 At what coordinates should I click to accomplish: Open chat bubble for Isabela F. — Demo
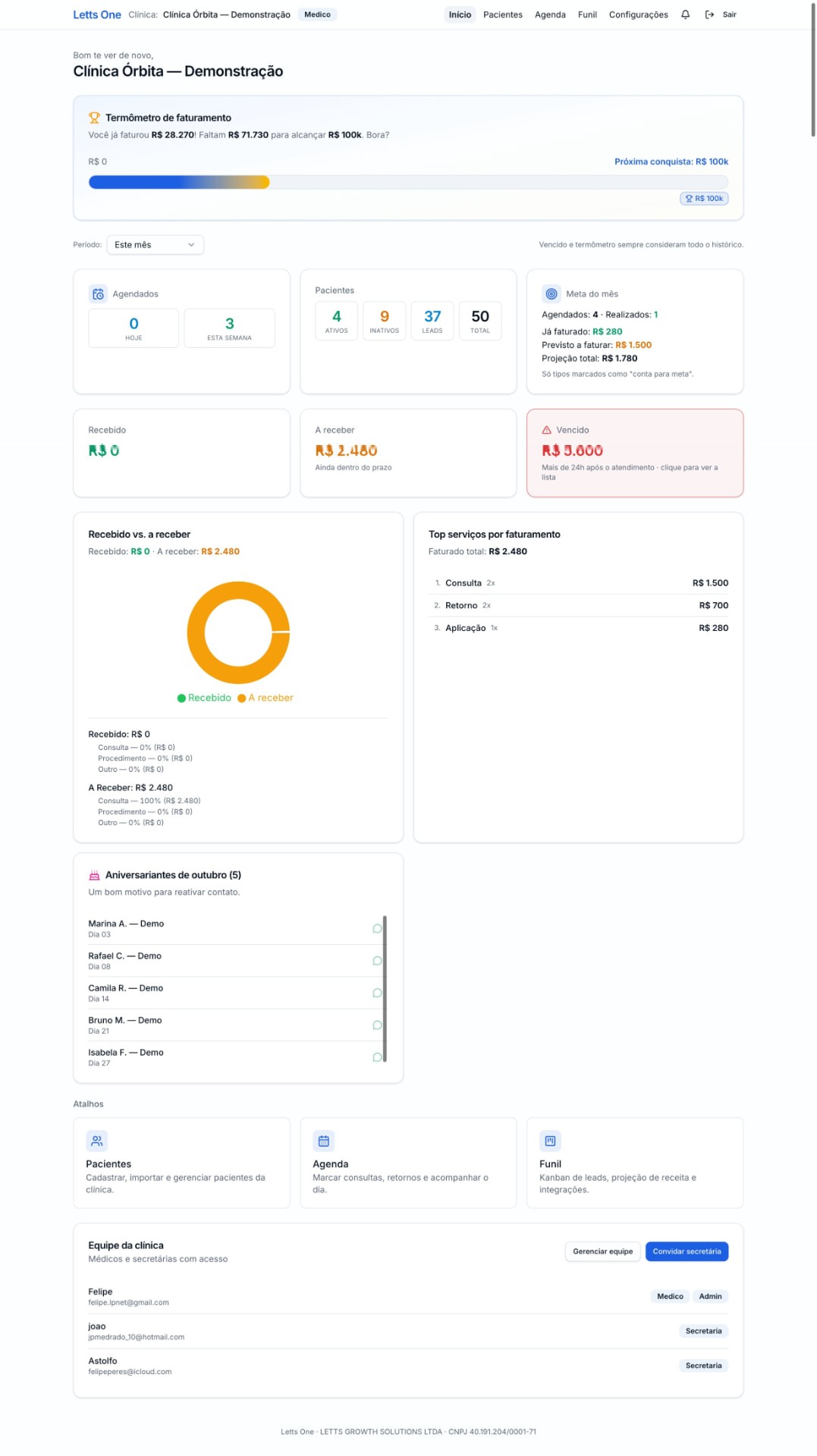377,1057
